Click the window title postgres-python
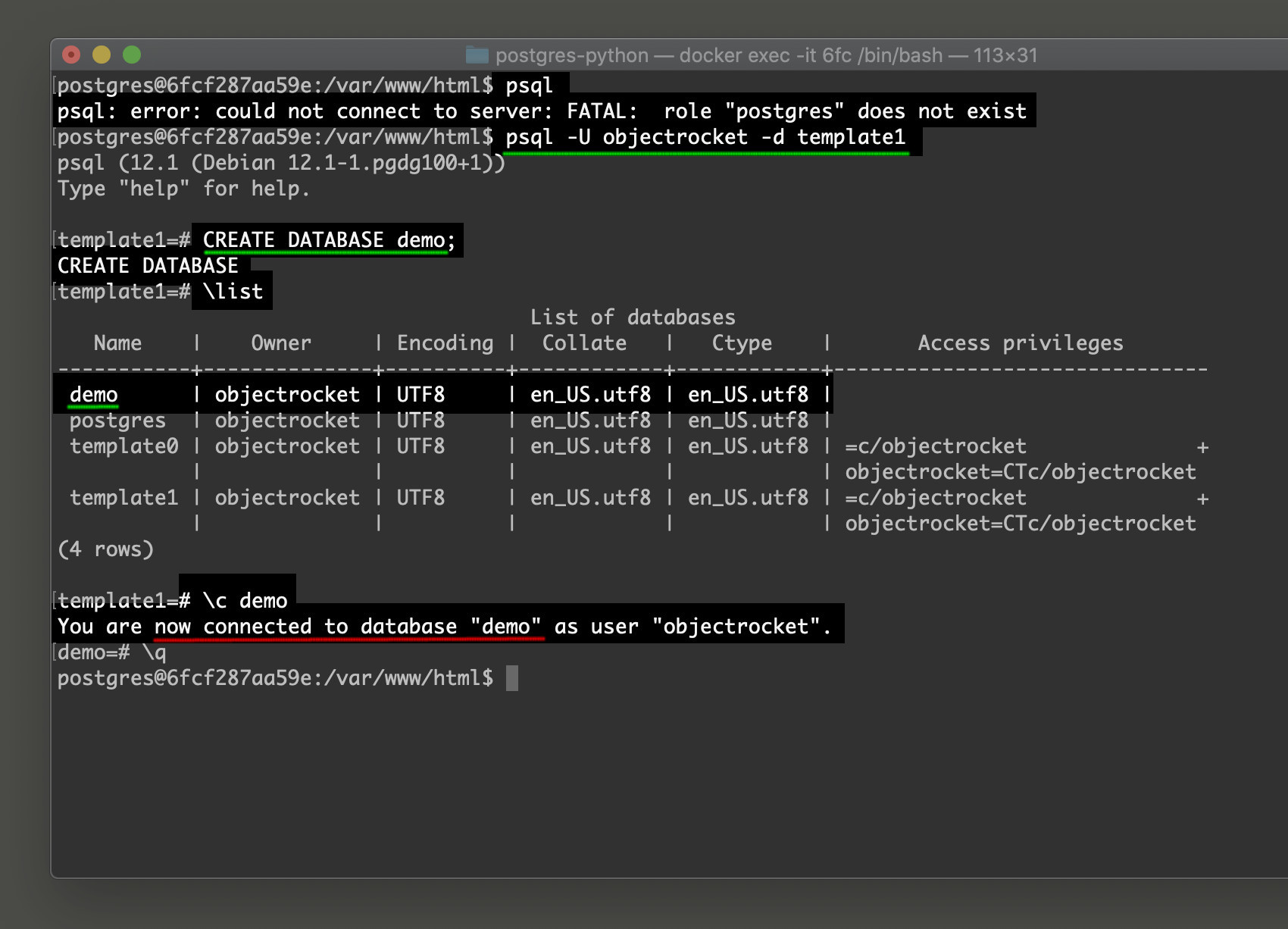Viewport: 1288px width, 929px height. tap(571, 55)
